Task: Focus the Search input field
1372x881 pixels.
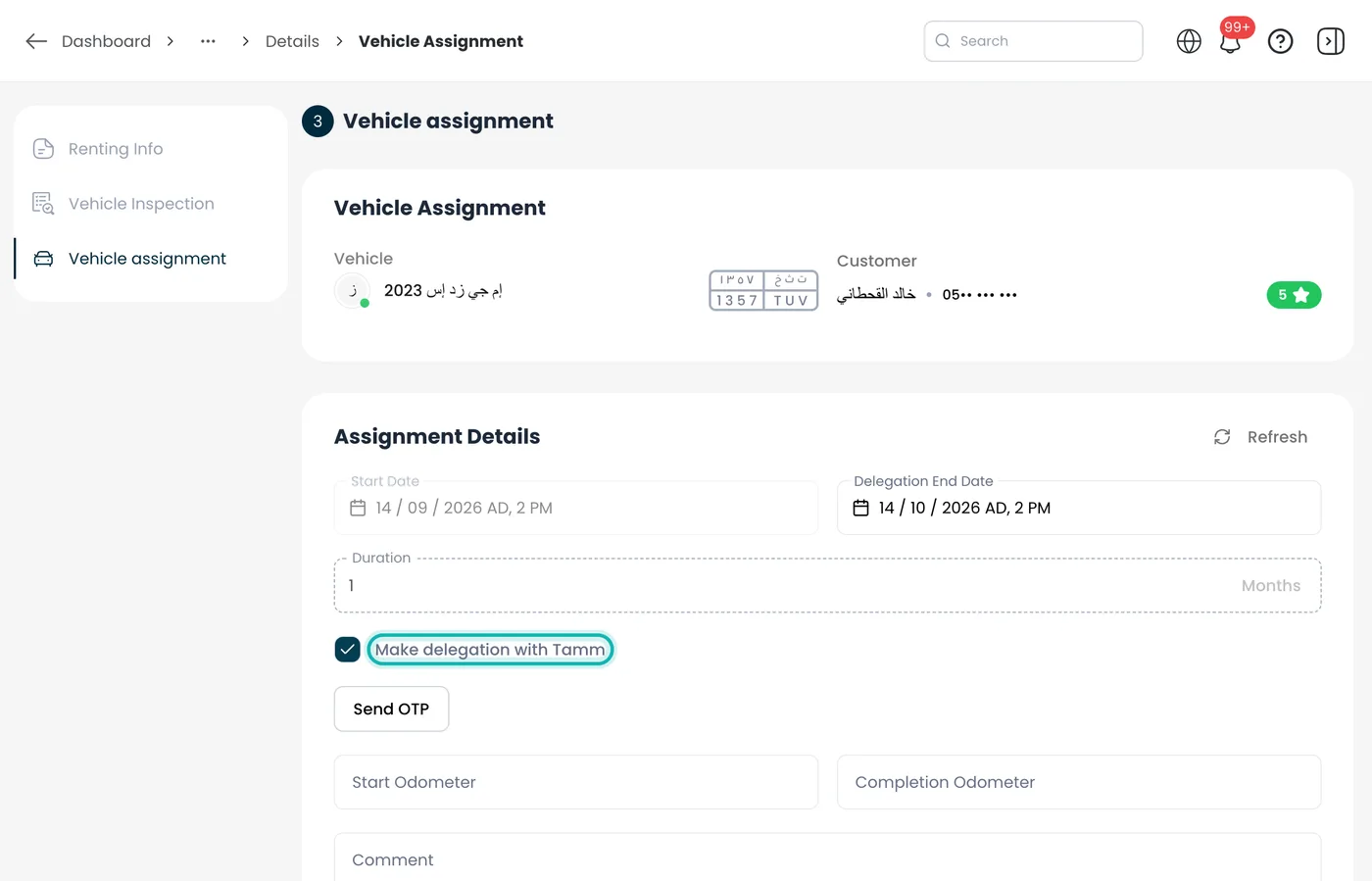Action: coord(1033,41)
